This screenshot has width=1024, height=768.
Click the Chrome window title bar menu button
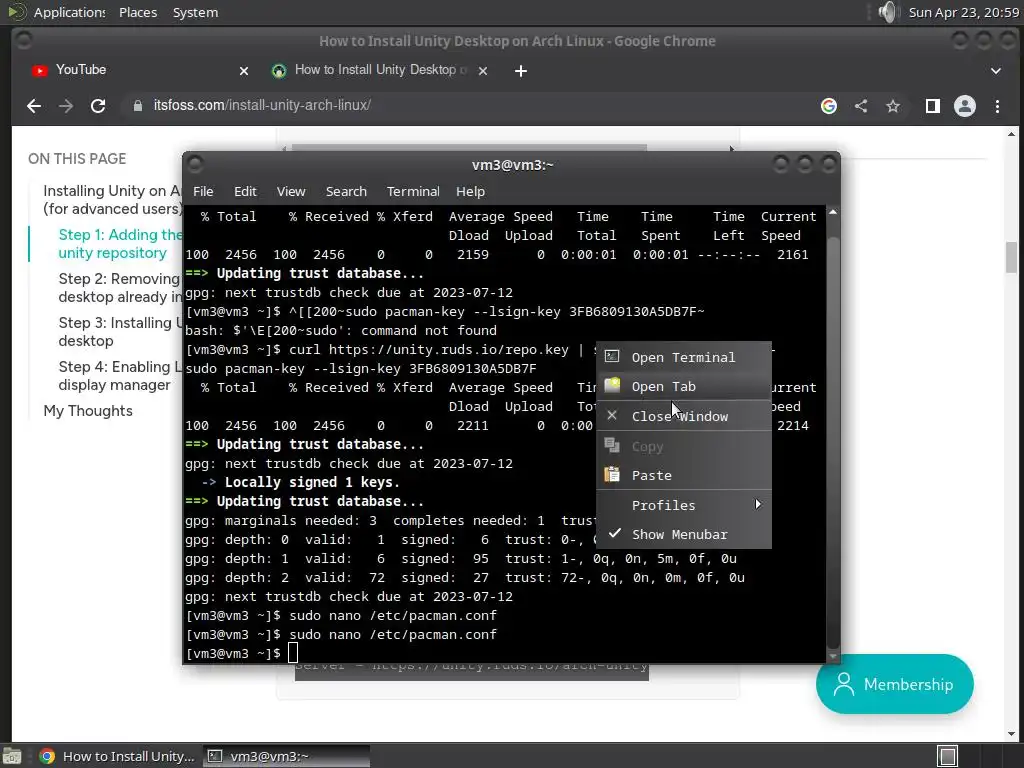click(24, 40)
